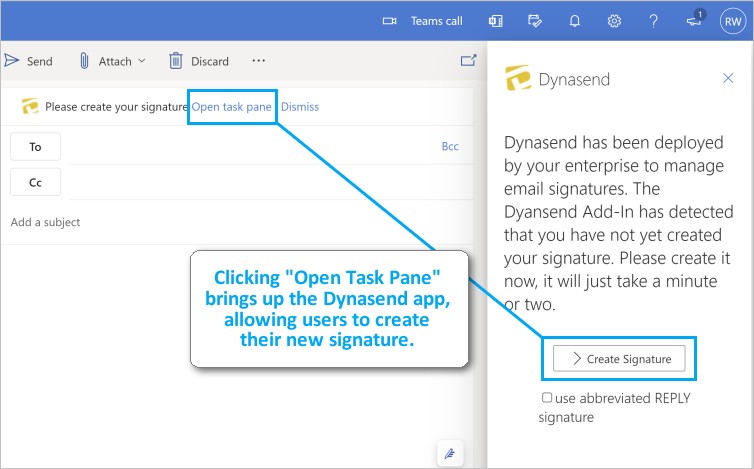Click the paperclip Attach icon

click(x=84, y=61)
